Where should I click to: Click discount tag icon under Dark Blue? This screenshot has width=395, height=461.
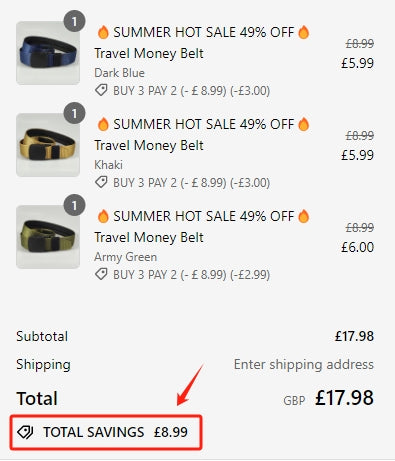pos(101,90)
